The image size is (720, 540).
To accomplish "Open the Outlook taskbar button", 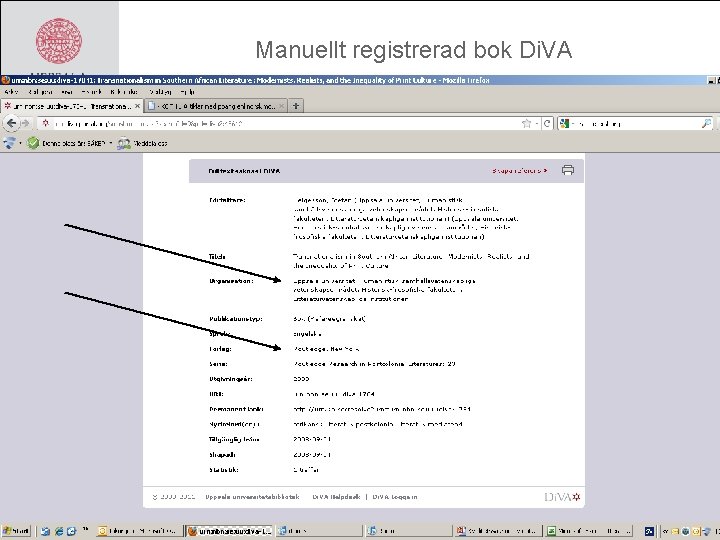I will pos(139,531).
